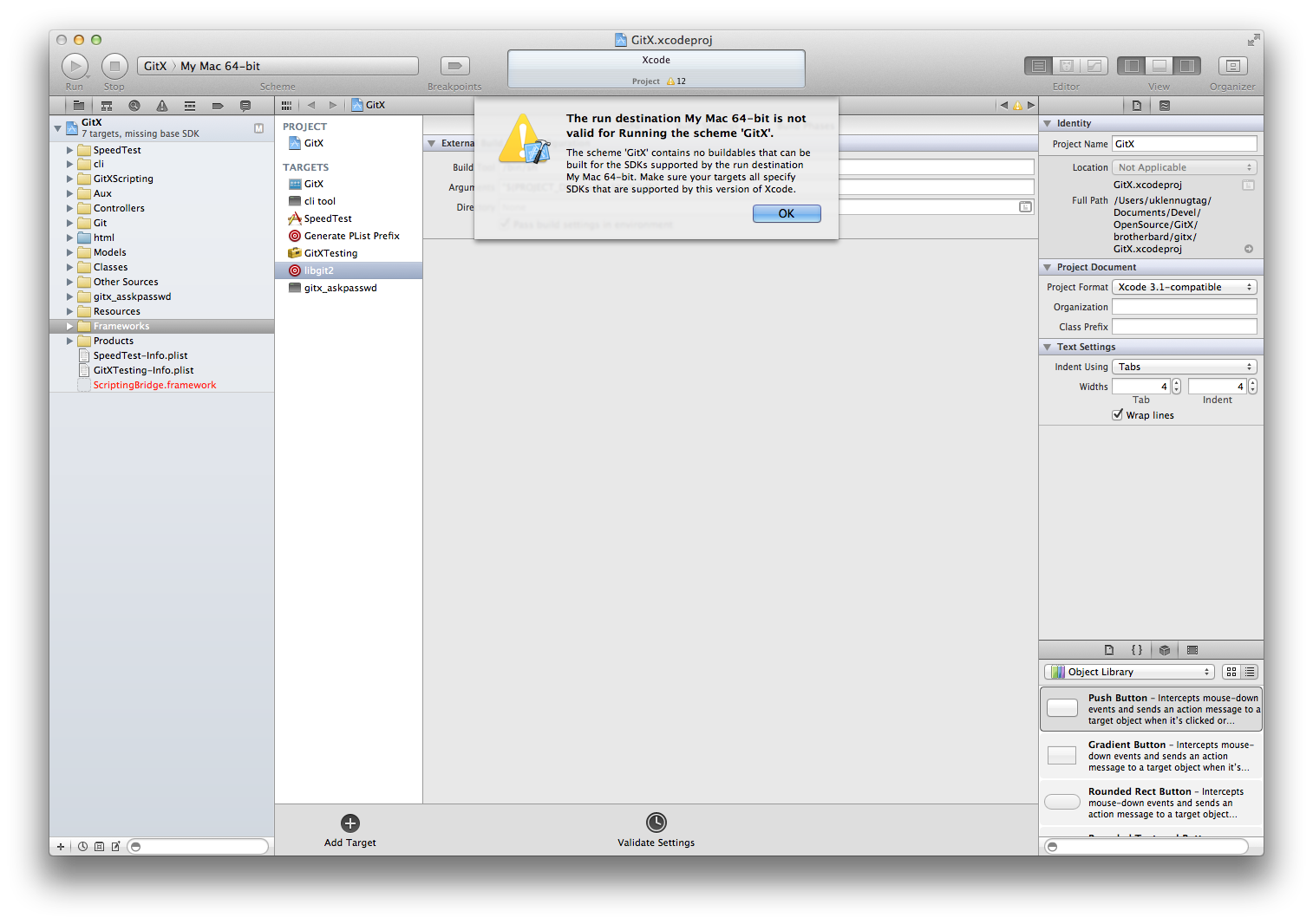
Task: Select GitXTesting-Info.plist file
Action: click(143, 370)
